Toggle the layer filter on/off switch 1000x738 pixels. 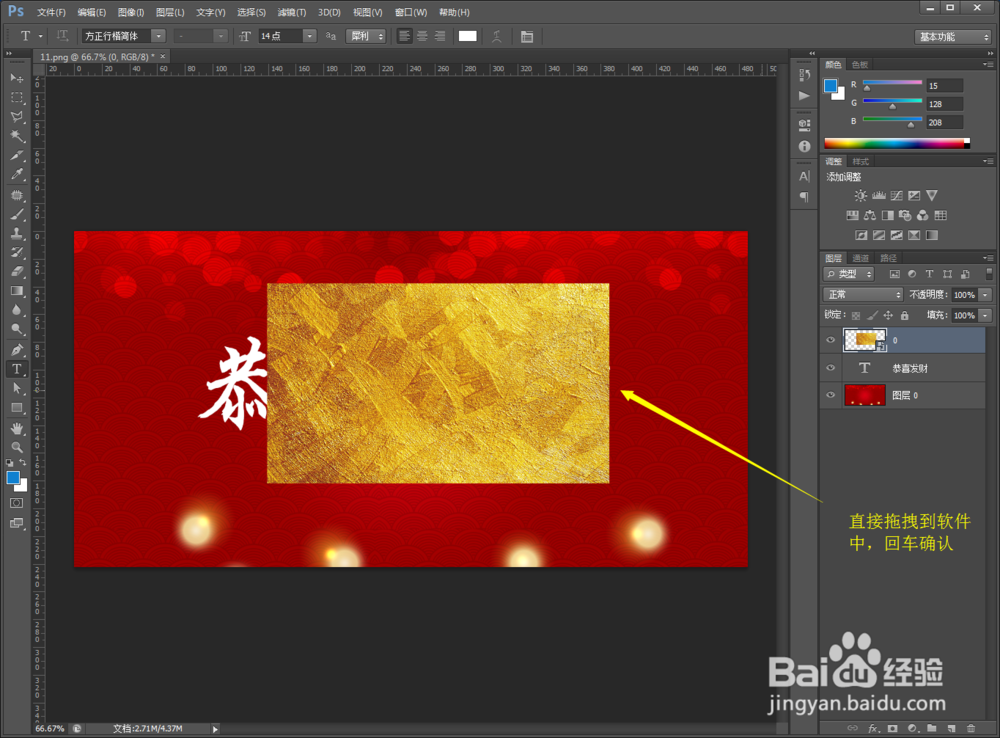click(989, 274)
